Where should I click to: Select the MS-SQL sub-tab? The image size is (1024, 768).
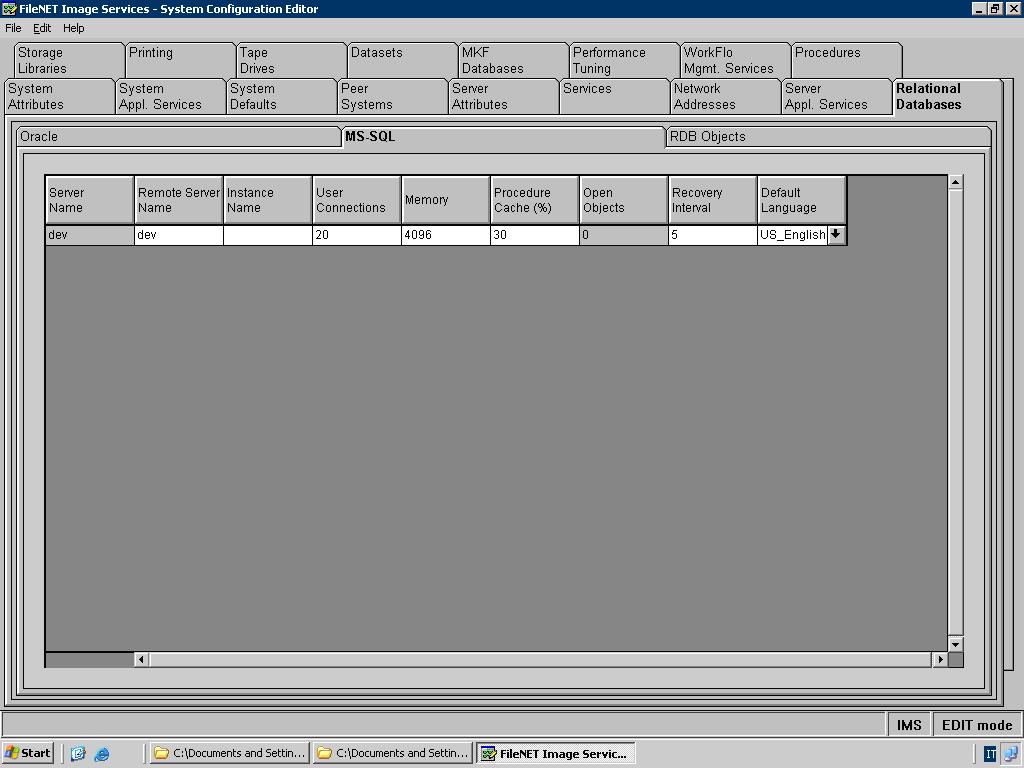pos(503,136)
